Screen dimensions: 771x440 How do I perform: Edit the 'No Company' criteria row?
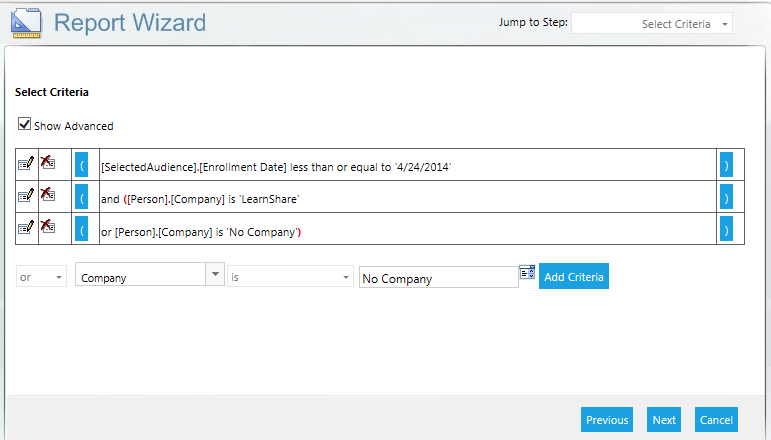pos(26,228)
